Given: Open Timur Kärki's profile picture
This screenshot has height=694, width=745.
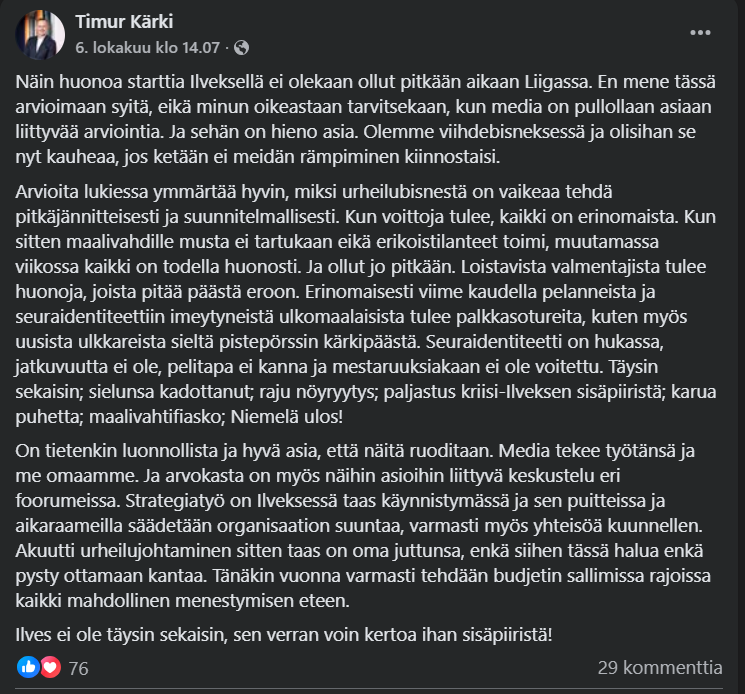Looking at the screenshot, I should [x=39, y=35].
